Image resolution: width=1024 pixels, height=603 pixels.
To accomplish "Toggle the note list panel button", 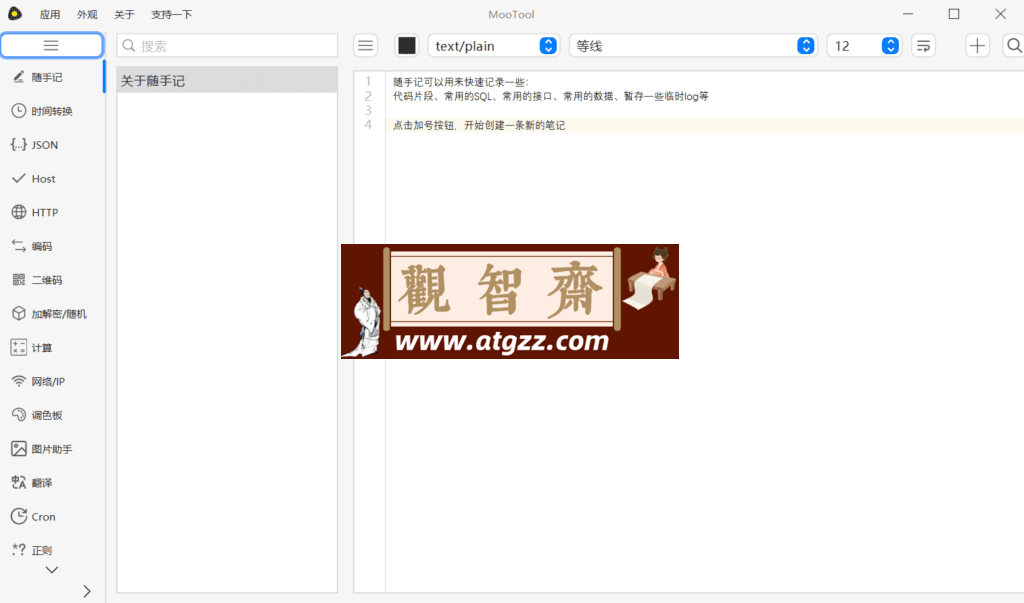I will pyautogui.click(x=366, y=46).
